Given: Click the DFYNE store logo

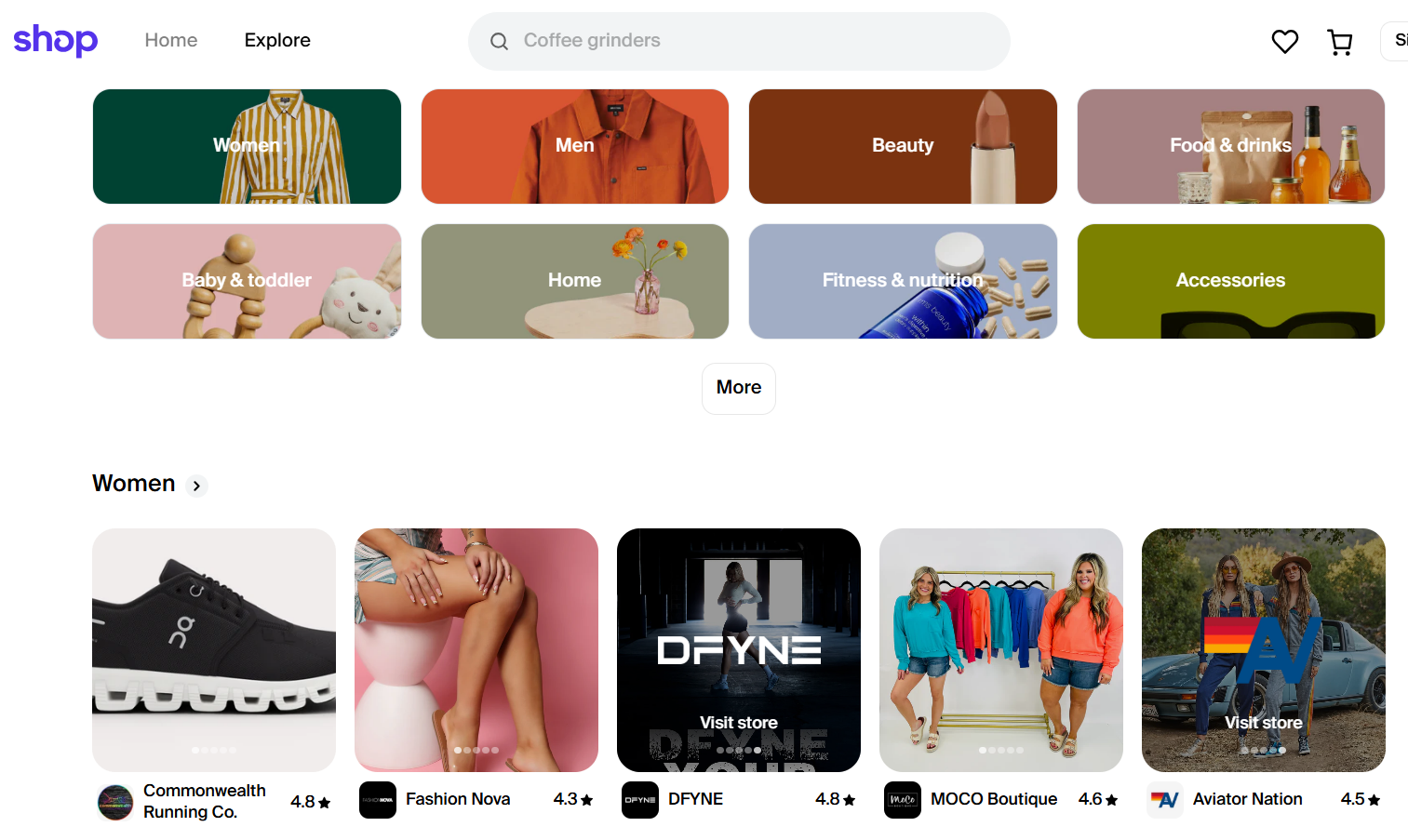Looking at the screenshot, I should [x=639, y=799].
